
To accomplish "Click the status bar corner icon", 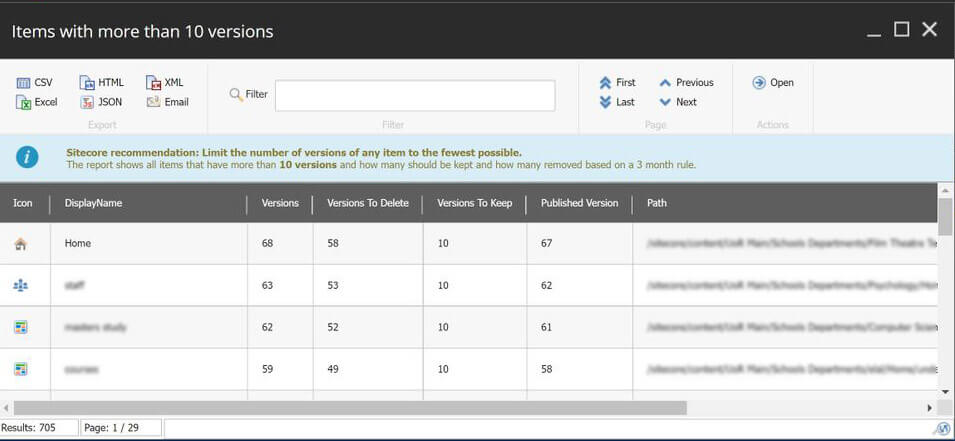I will (942, 429).
